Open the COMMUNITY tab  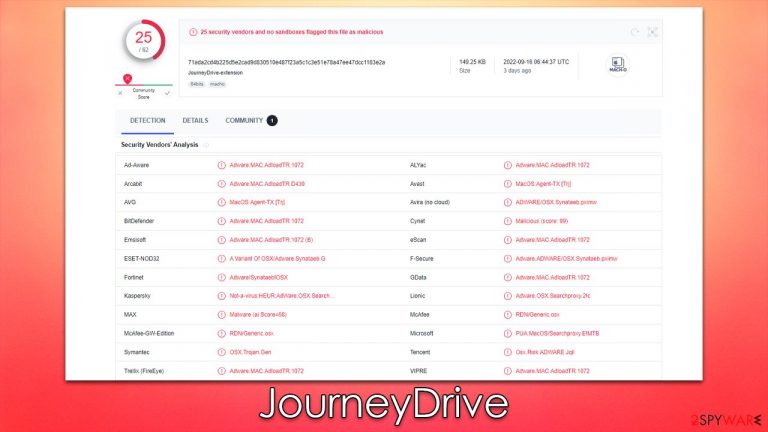coord(244,120)
